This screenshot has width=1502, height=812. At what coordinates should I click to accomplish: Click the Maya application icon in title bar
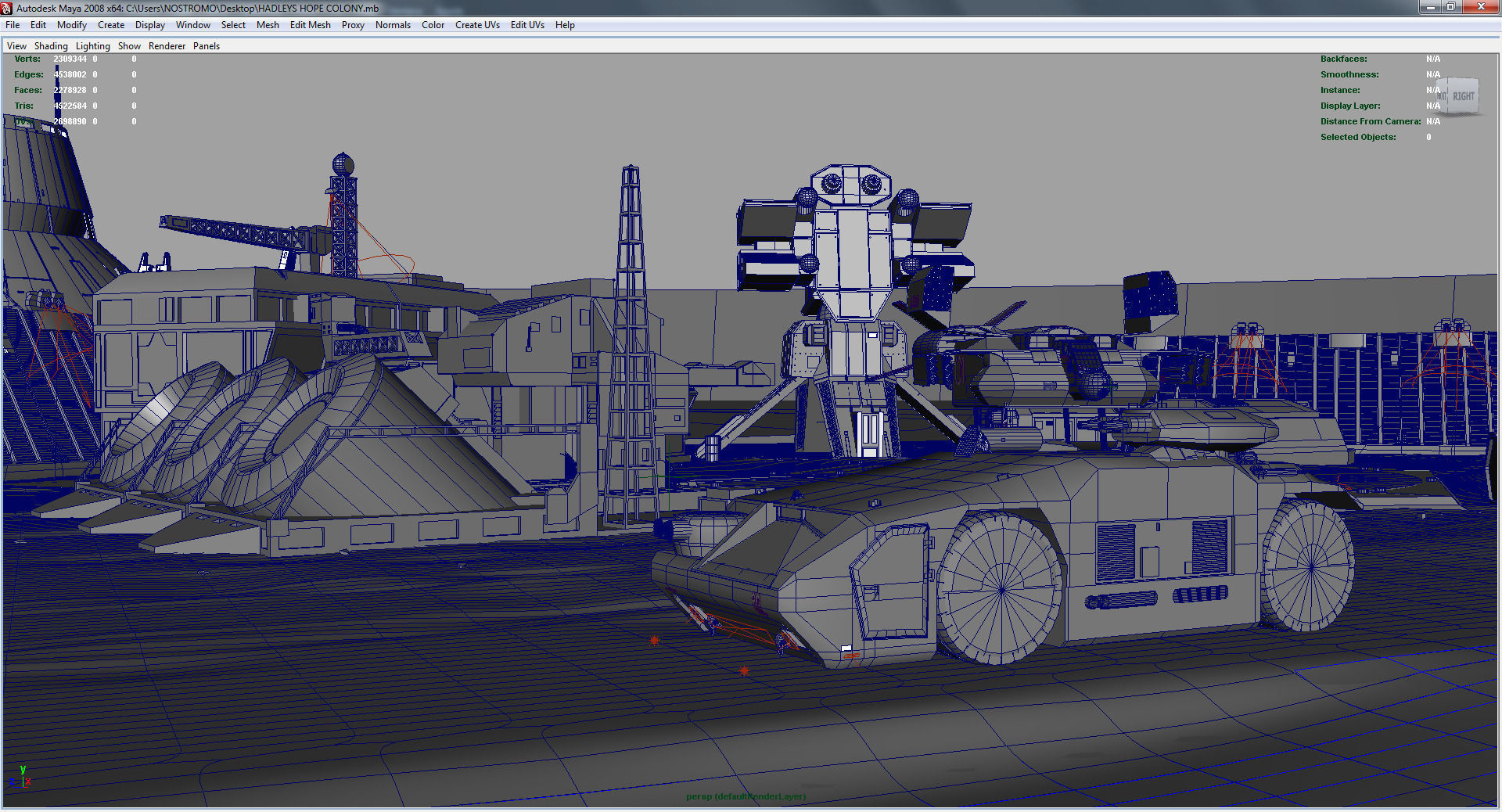click(7, 8)
